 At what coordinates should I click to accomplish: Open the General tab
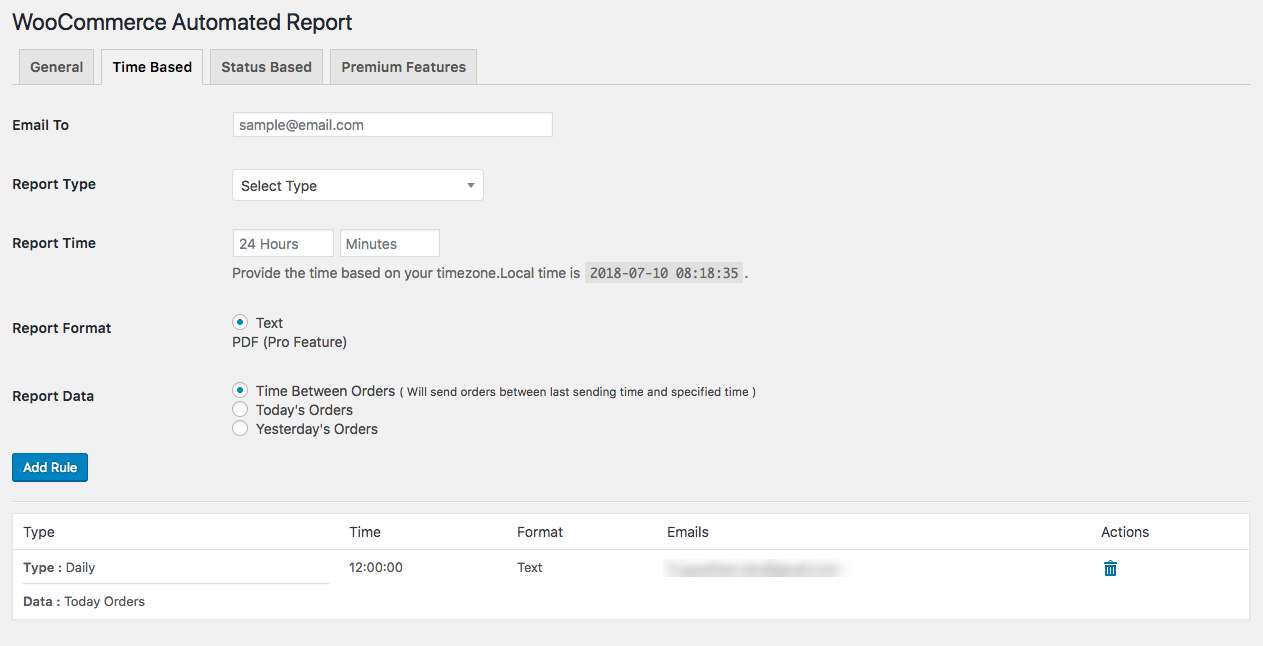point(57,67)
